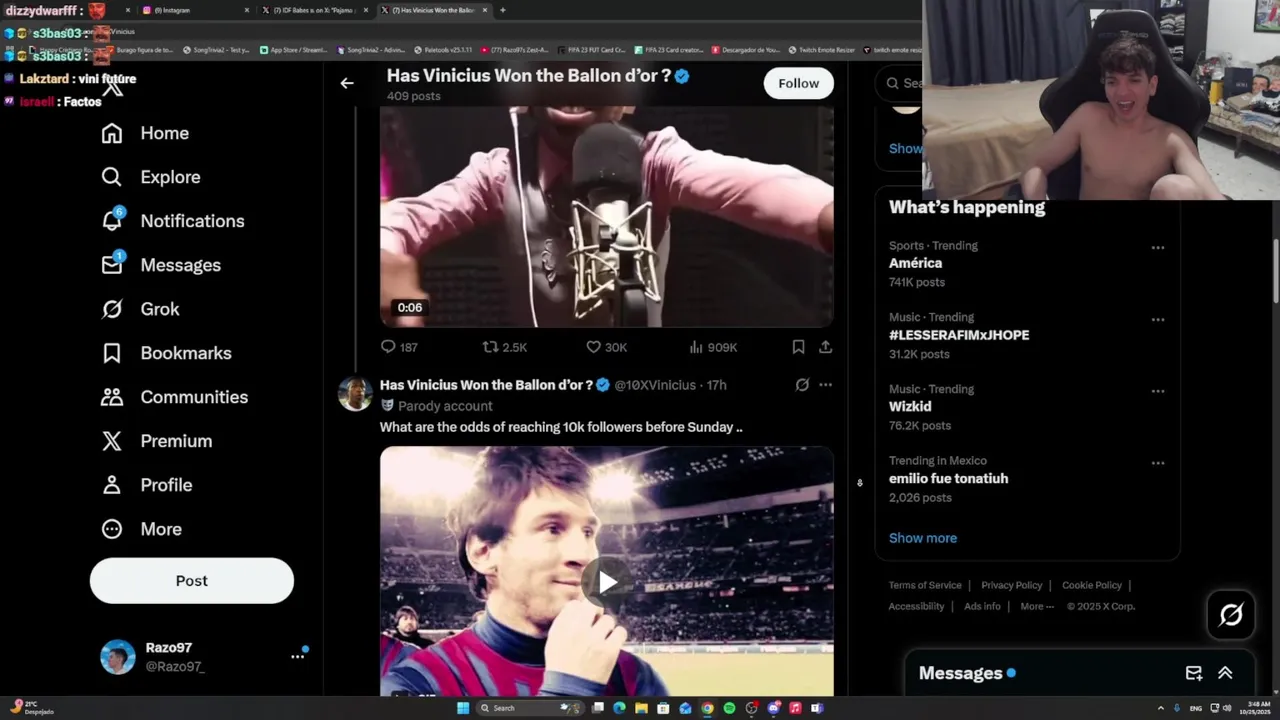This screenshot has width=1280, height=720.
Task: Open replies on the post with 187 comments
Action: (x=399, y=347)
